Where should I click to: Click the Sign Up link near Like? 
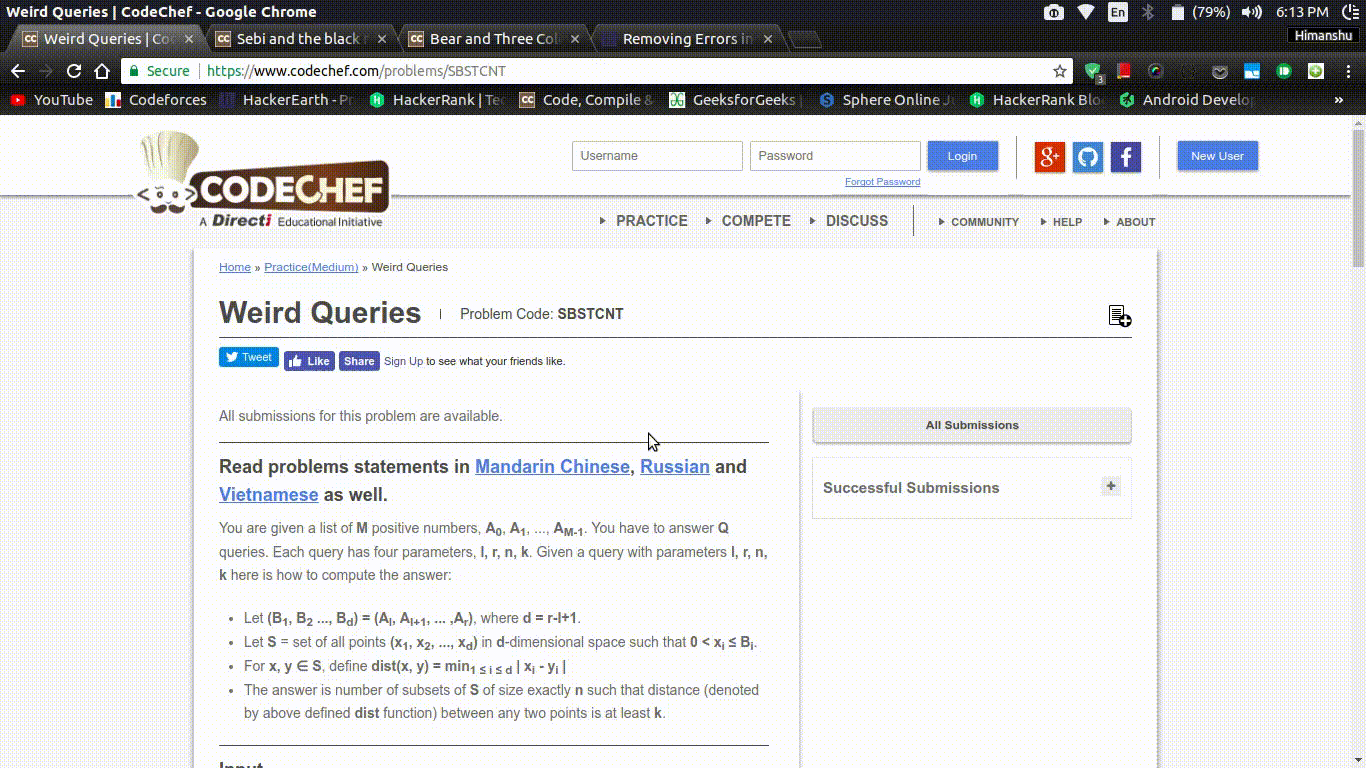[403, 361]
